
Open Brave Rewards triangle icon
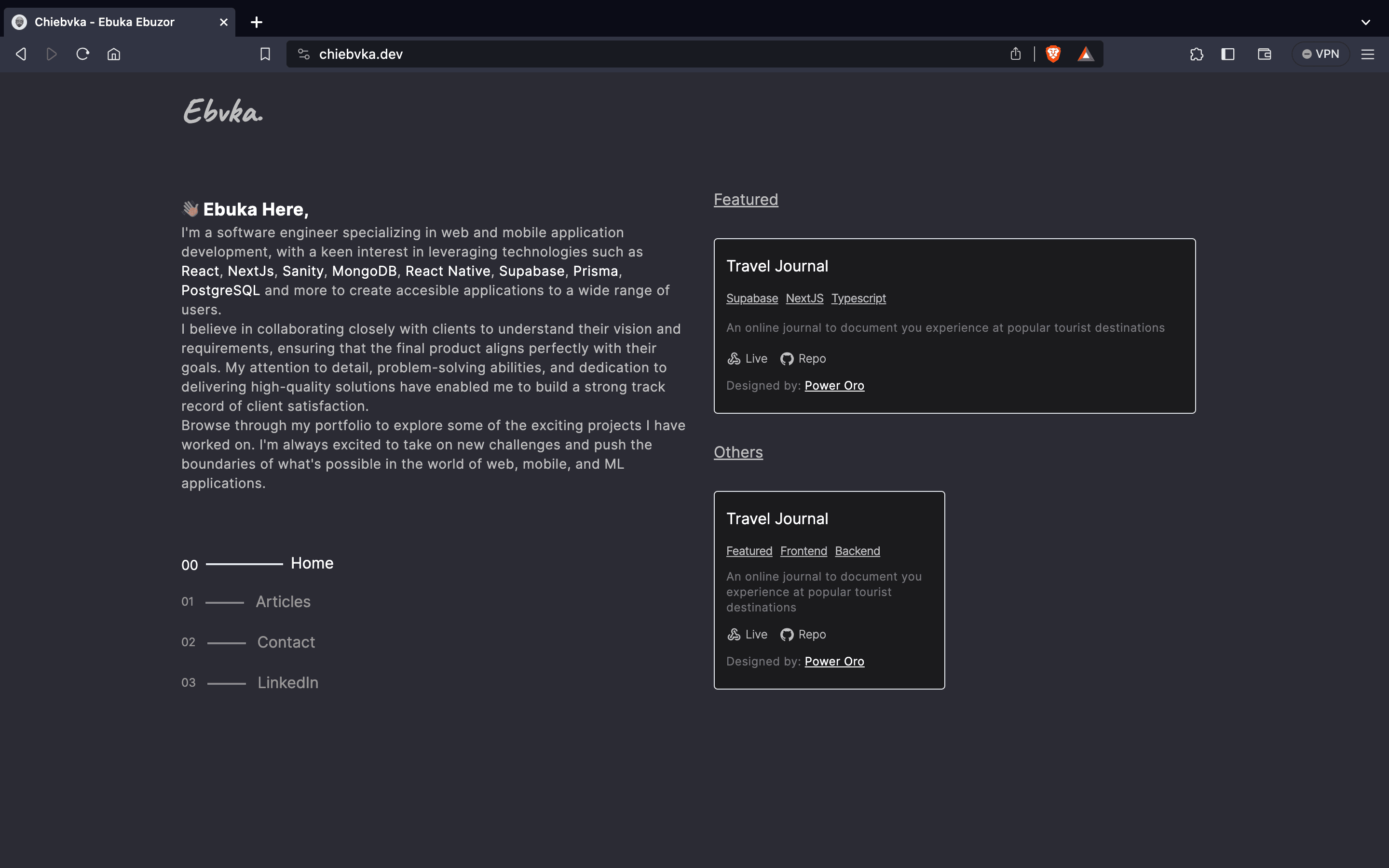coord(1085,54)
